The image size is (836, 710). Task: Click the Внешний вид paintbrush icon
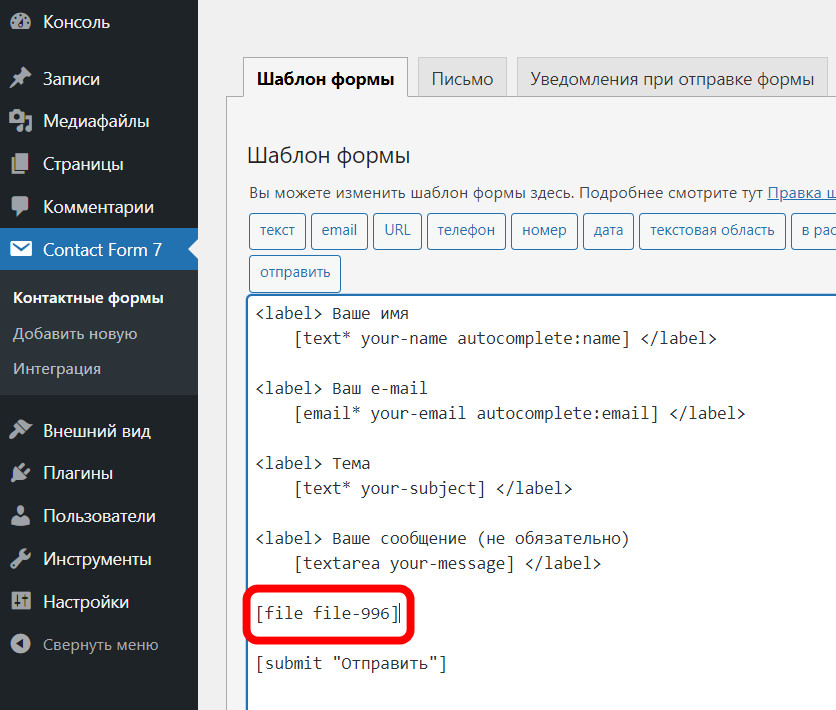(x=21, y=430)
